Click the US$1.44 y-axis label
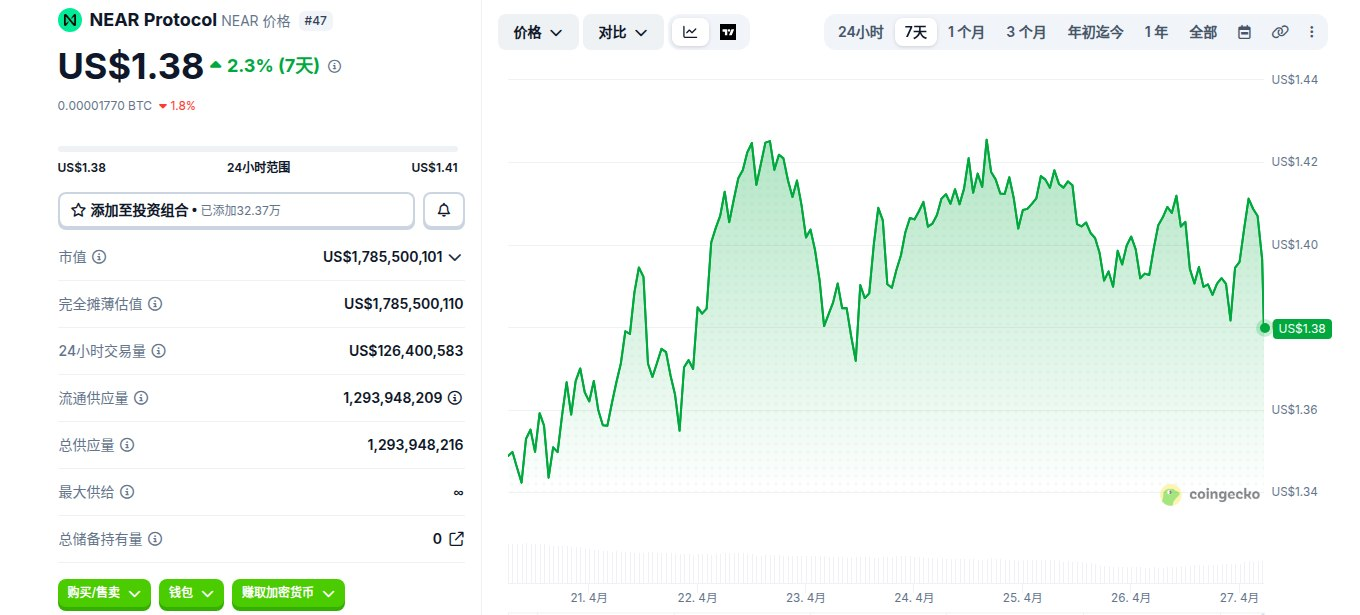The height and width of the screenshot is (615, 1360). [1295, 79]
